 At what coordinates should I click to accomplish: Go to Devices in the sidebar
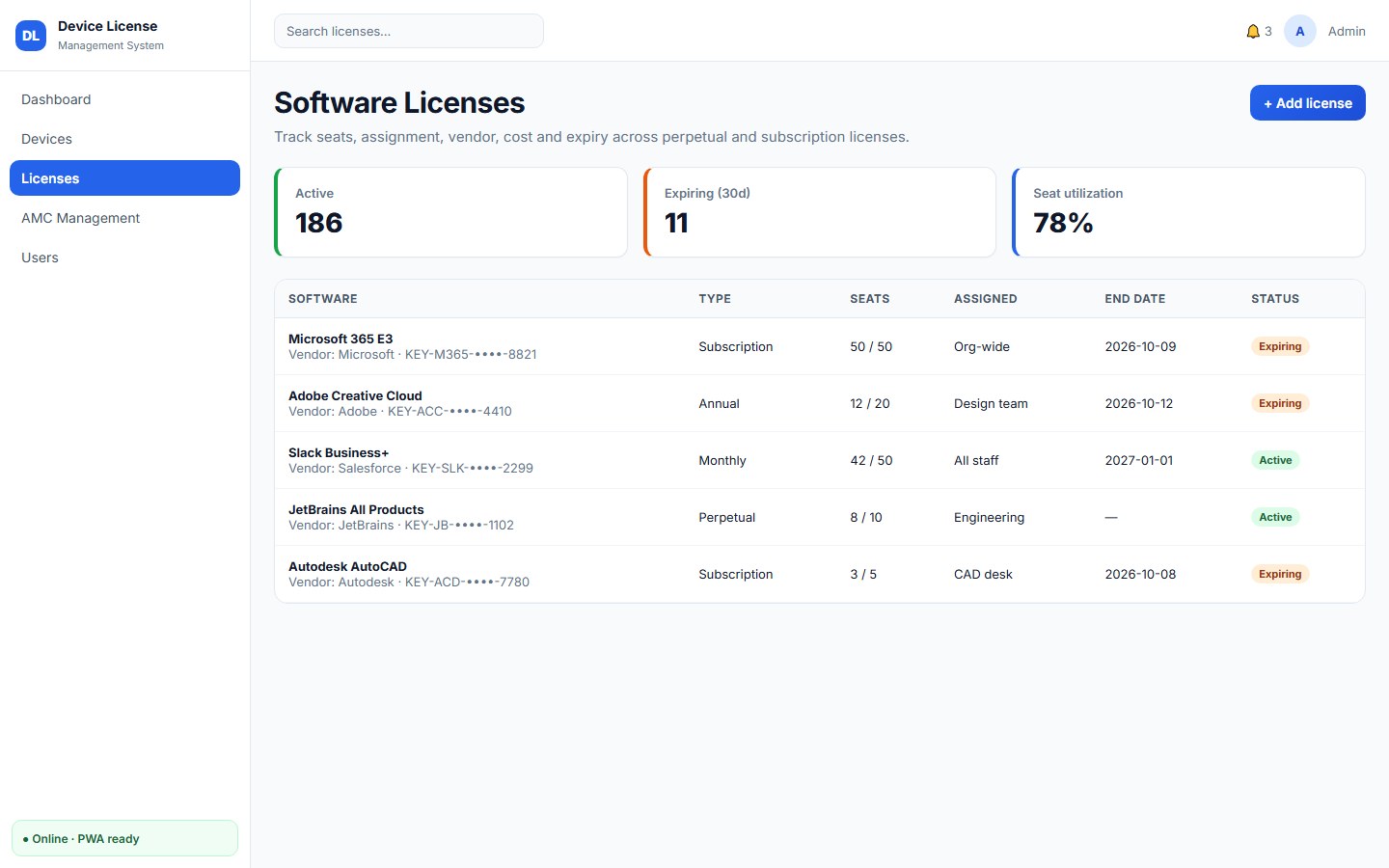pos(124,139)
